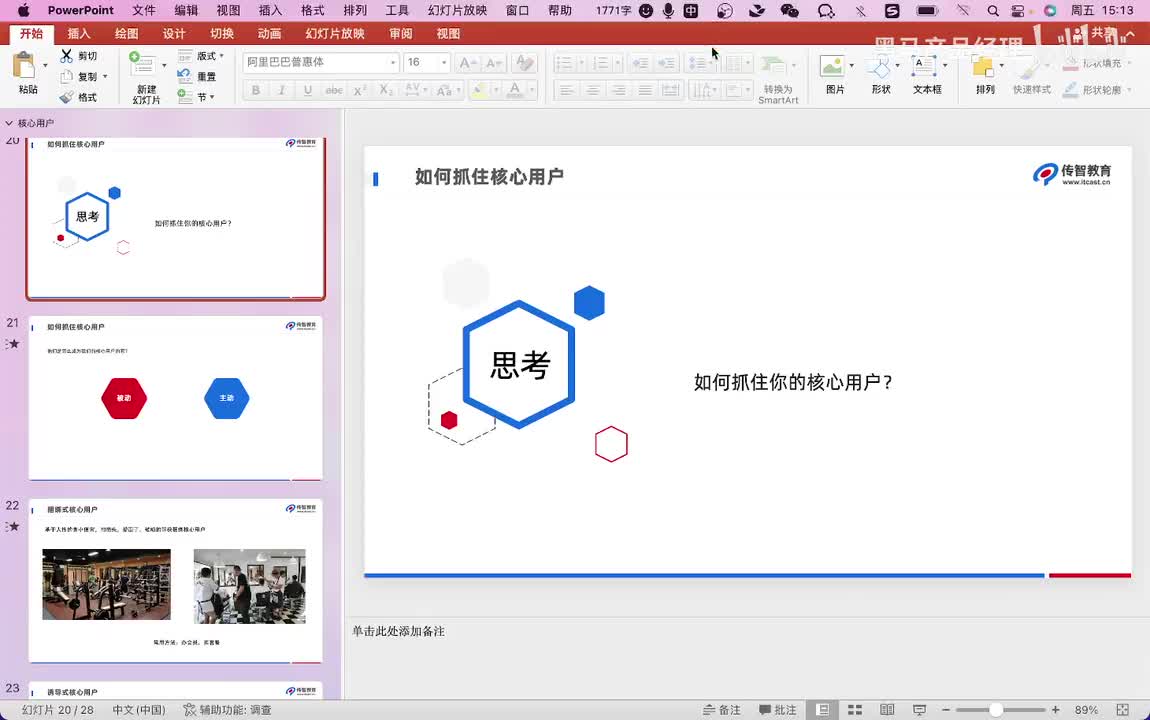
Task: Click the decrease indent icon
Action: [640, 63]
